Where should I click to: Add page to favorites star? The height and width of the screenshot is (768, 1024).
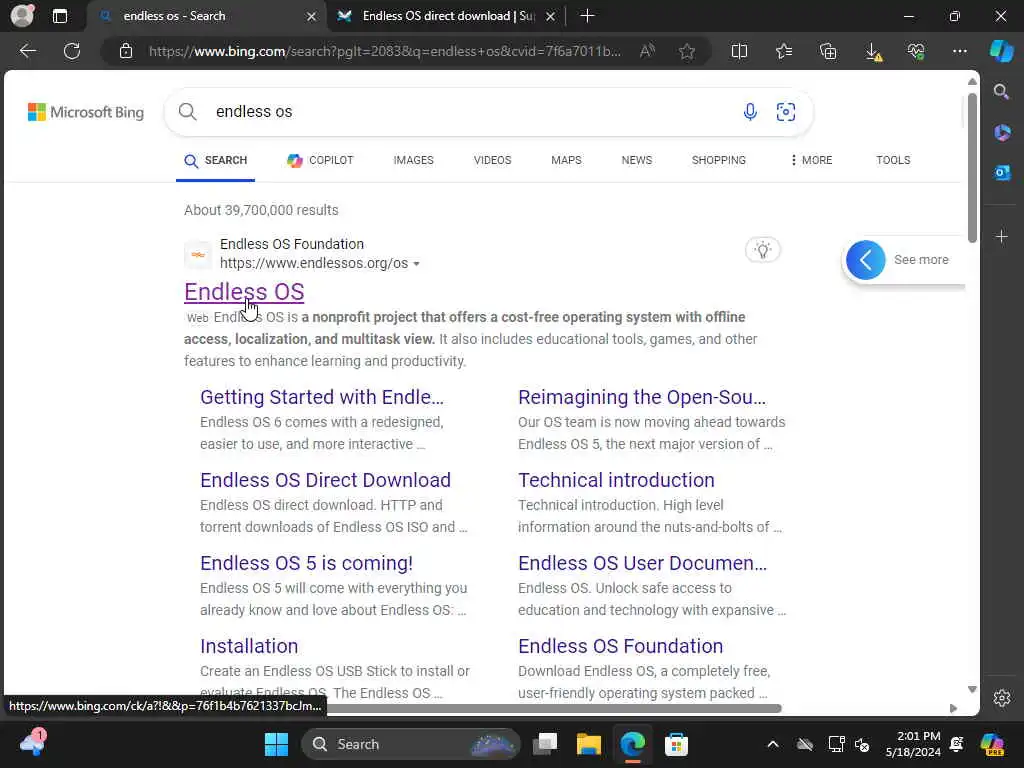(x=686, y=51)
